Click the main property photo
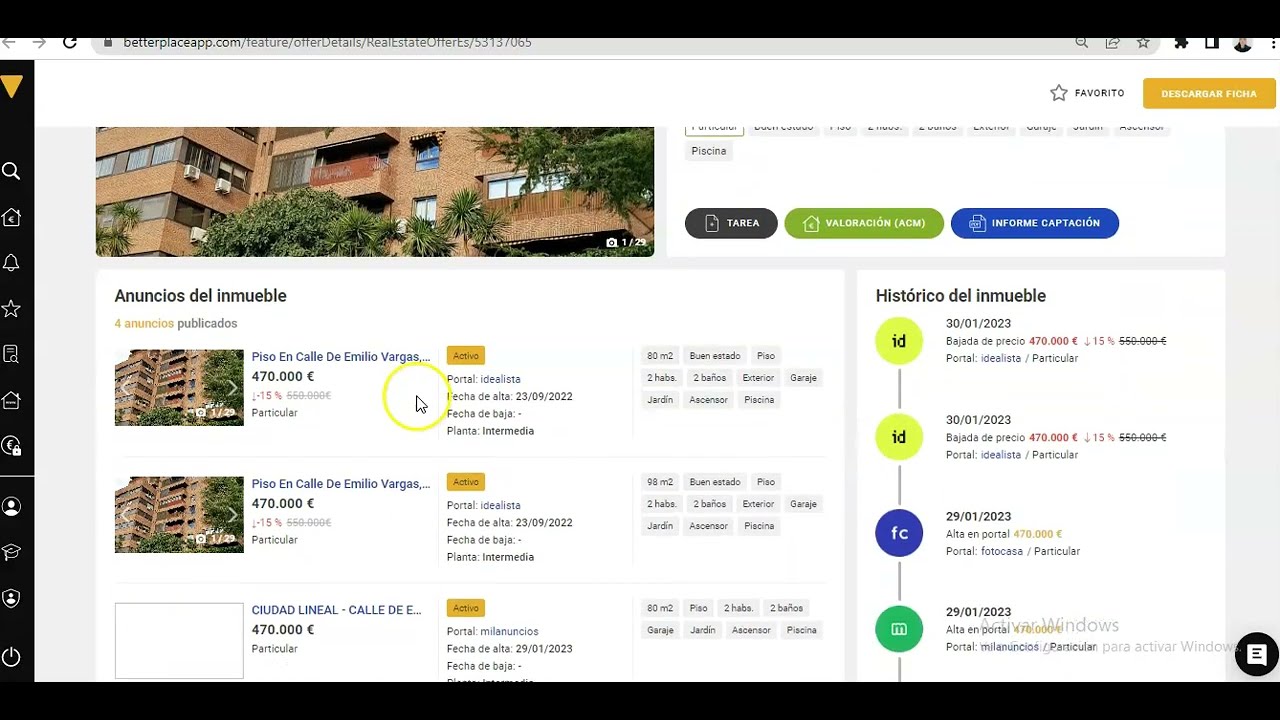This screenshot has width=1280, height=720. click(x=375, y=192)
